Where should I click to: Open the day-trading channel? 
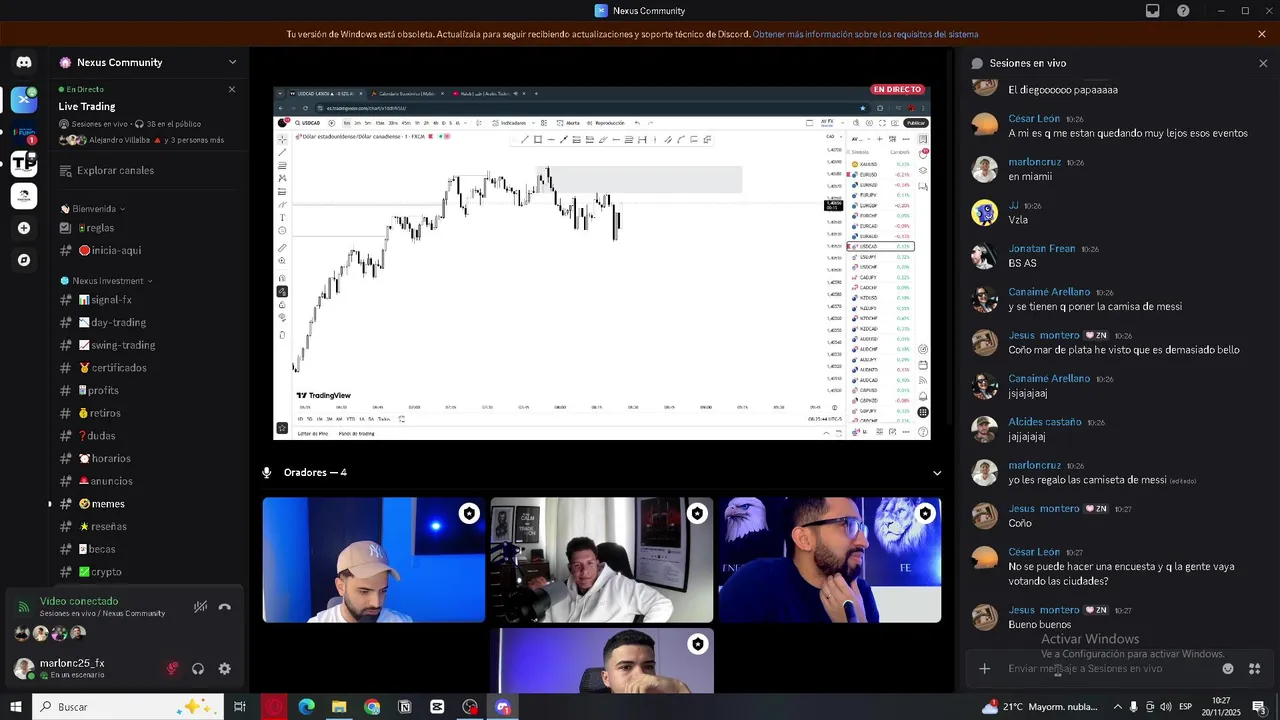click(x=150, y=322)
